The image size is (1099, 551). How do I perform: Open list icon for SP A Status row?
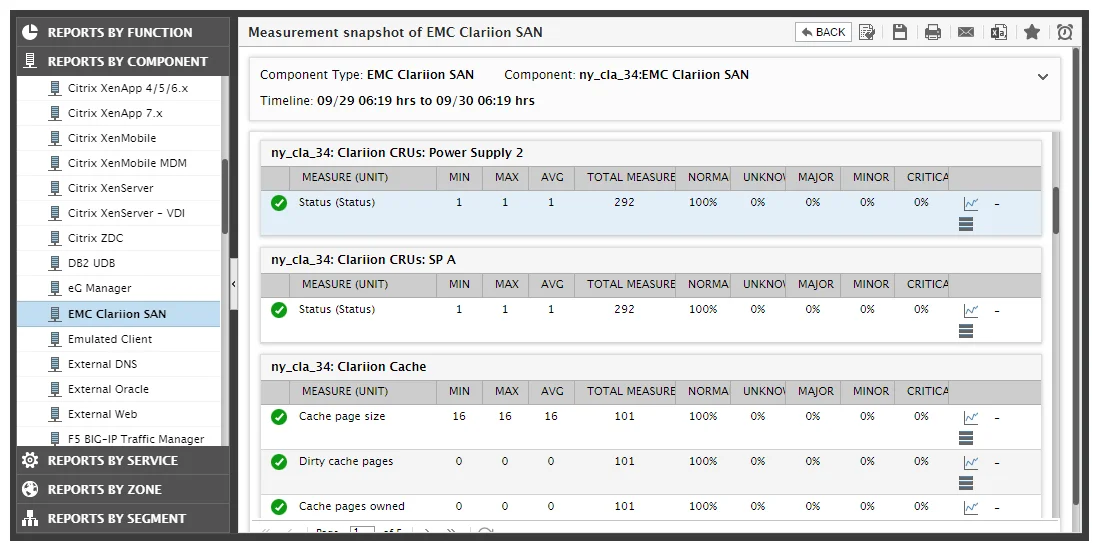(966, 332)
